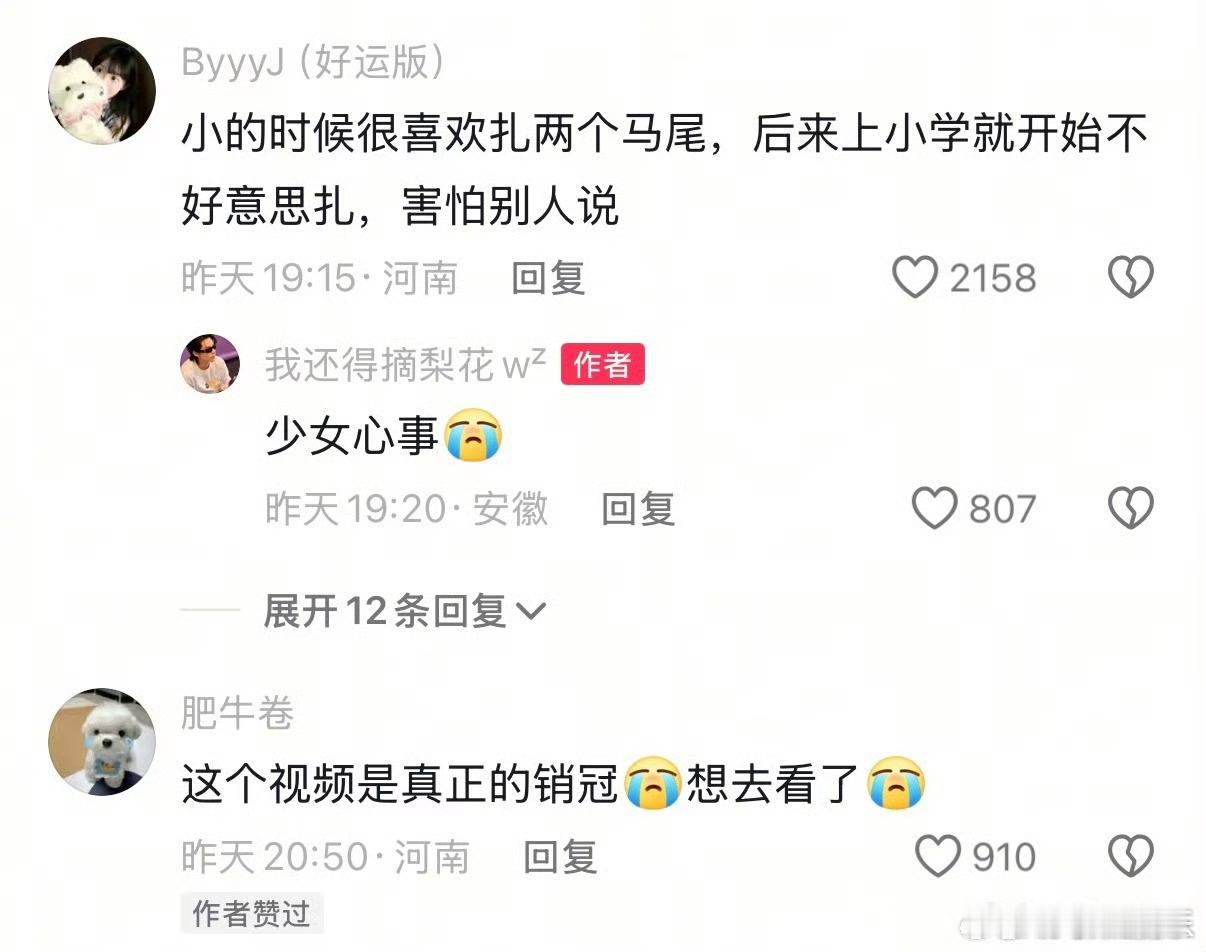The width and height of the screenshot is (1206, 952).
Task: Reply to ByyyJ's comment via 回复
Action: click(548, 278)
